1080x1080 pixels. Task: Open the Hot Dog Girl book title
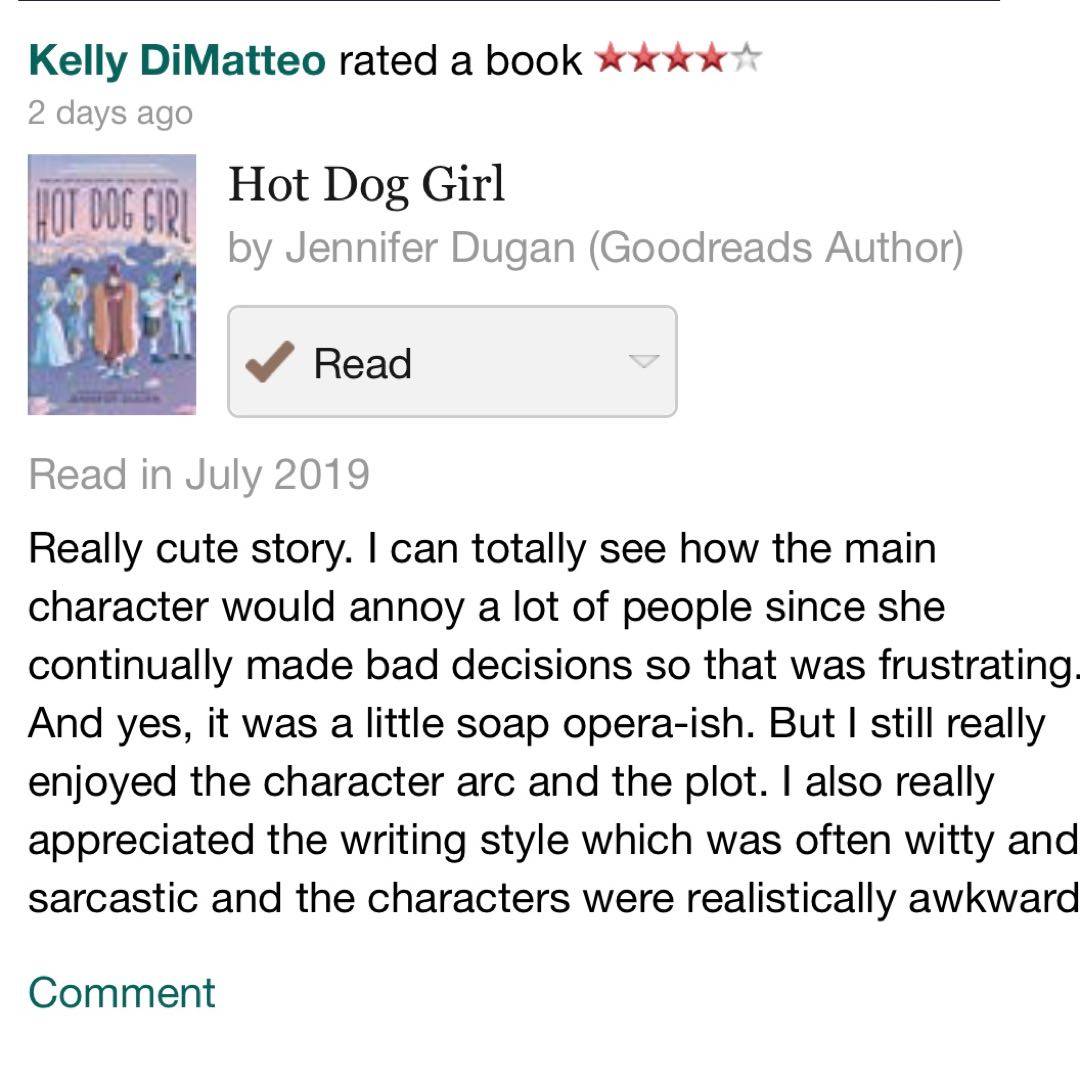pos(366,186)
